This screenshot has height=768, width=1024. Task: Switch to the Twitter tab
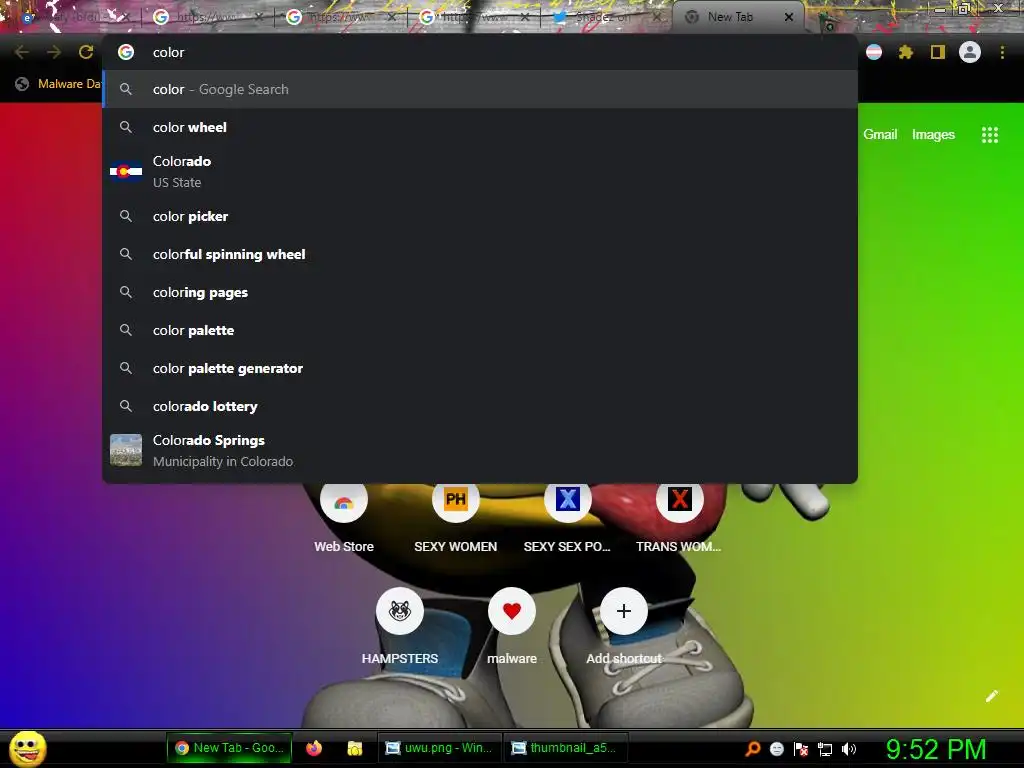click(x=604, y=17)
